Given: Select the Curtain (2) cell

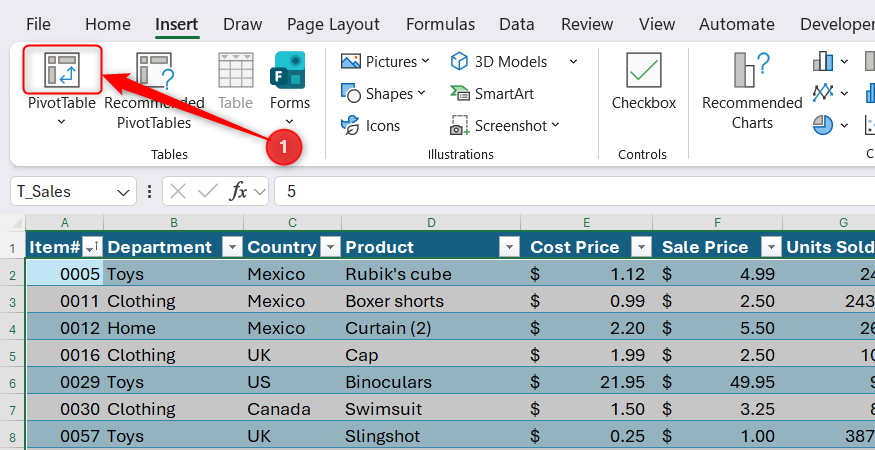Looking at the screenshot, I should tap(431, 328).
